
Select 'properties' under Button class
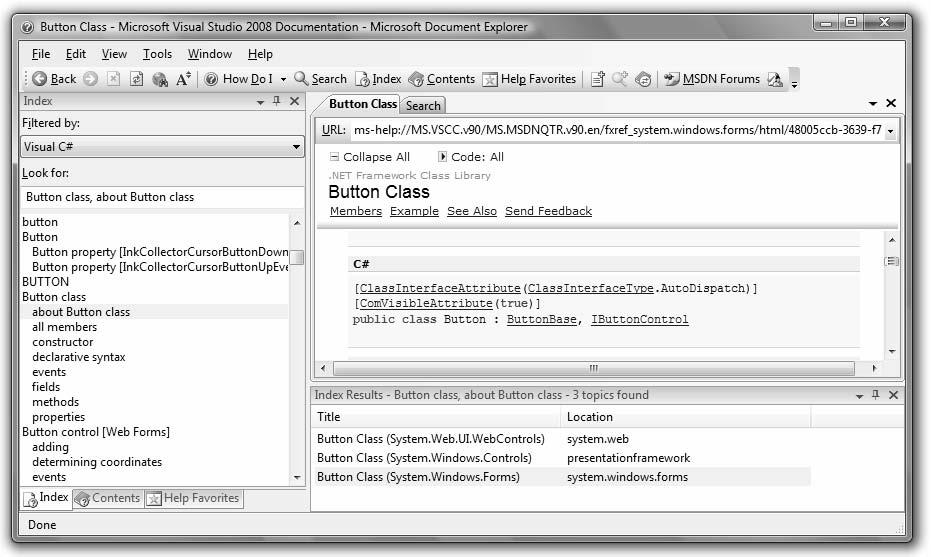pos(58,417)
